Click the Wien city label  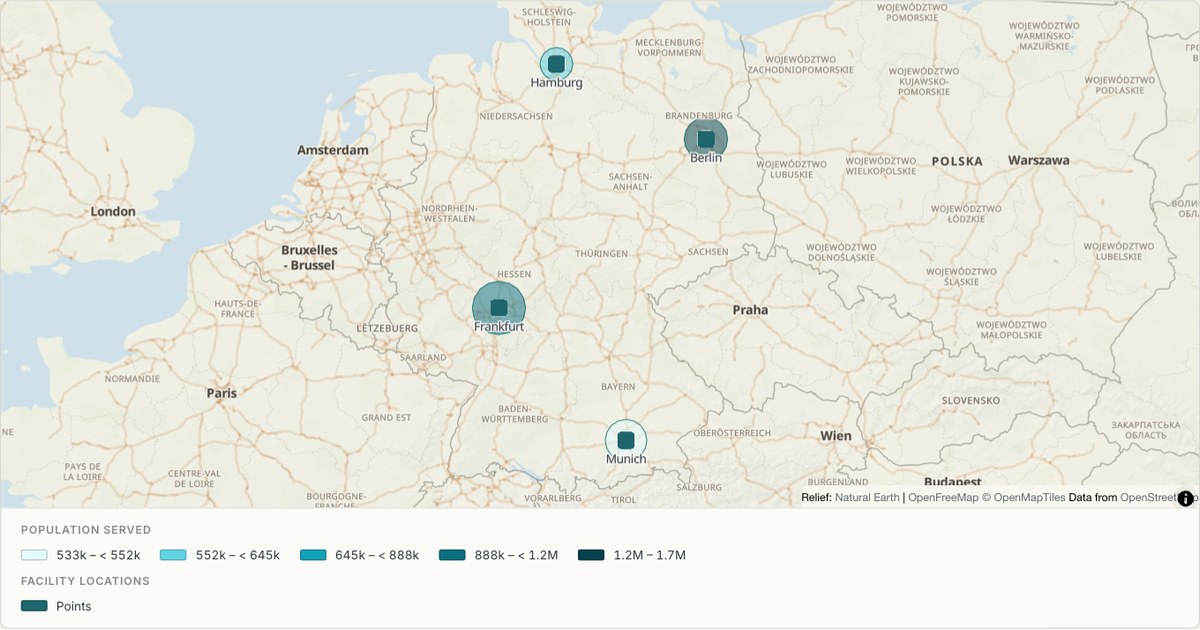[836, 435]
